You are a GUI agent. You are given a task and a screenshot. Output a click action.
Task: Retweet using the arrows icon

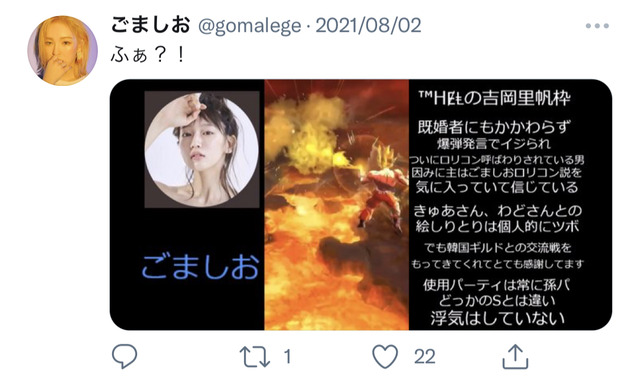coord(255,357)
